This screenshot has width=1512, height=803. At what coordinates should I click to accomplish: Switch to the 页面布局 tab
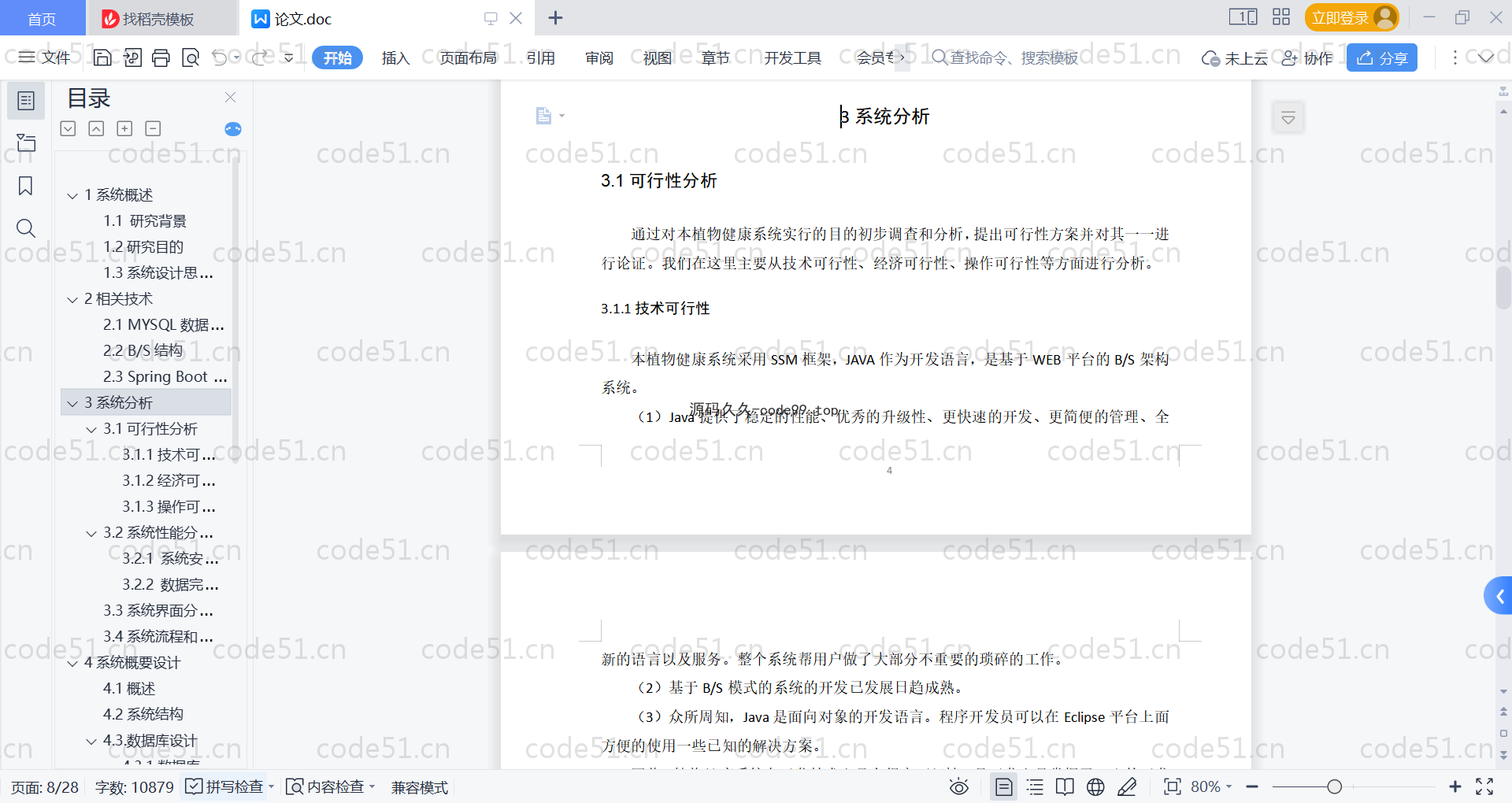click(468, 57)
